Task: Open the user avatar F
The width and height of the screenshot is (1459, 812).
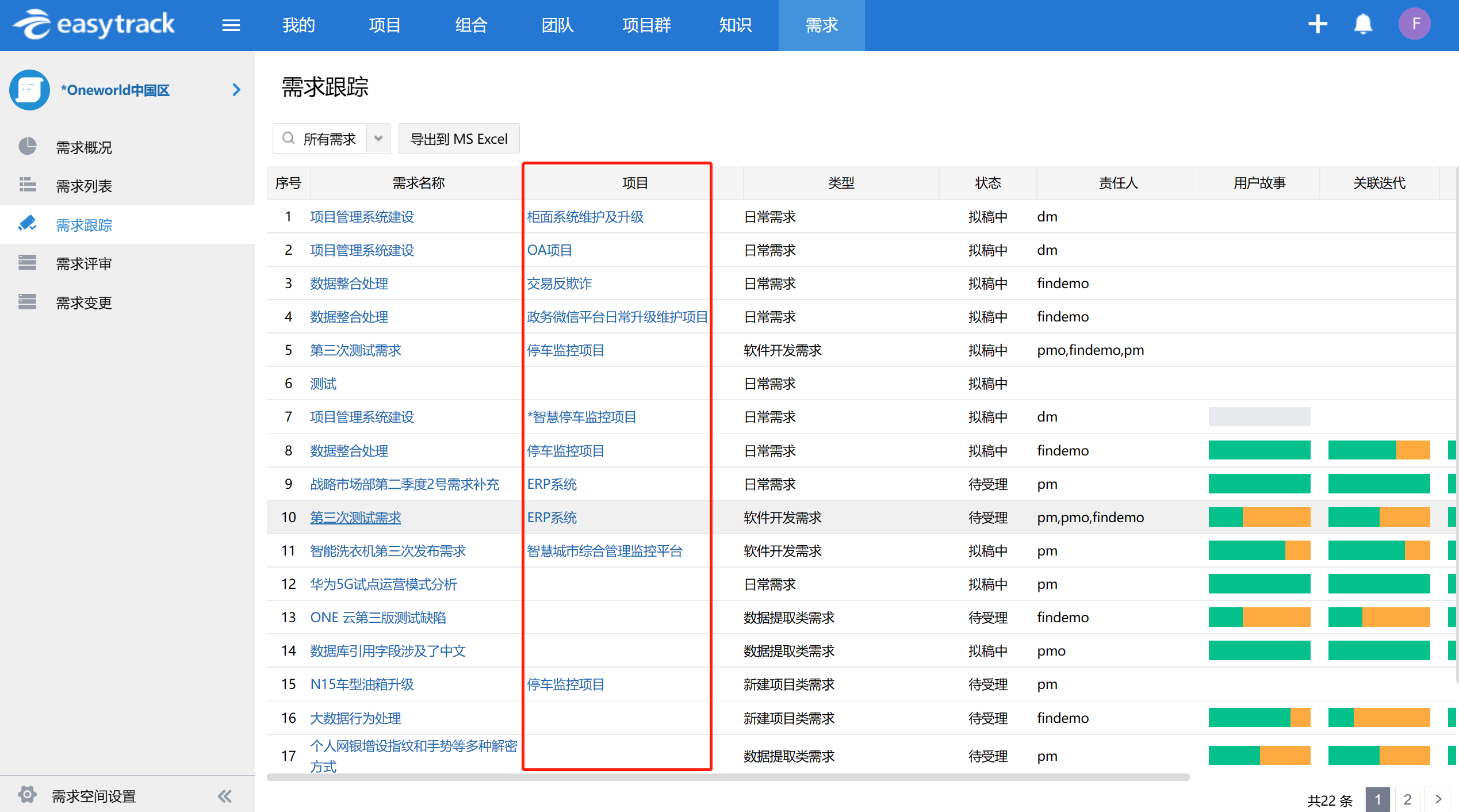Action: 1415,24
